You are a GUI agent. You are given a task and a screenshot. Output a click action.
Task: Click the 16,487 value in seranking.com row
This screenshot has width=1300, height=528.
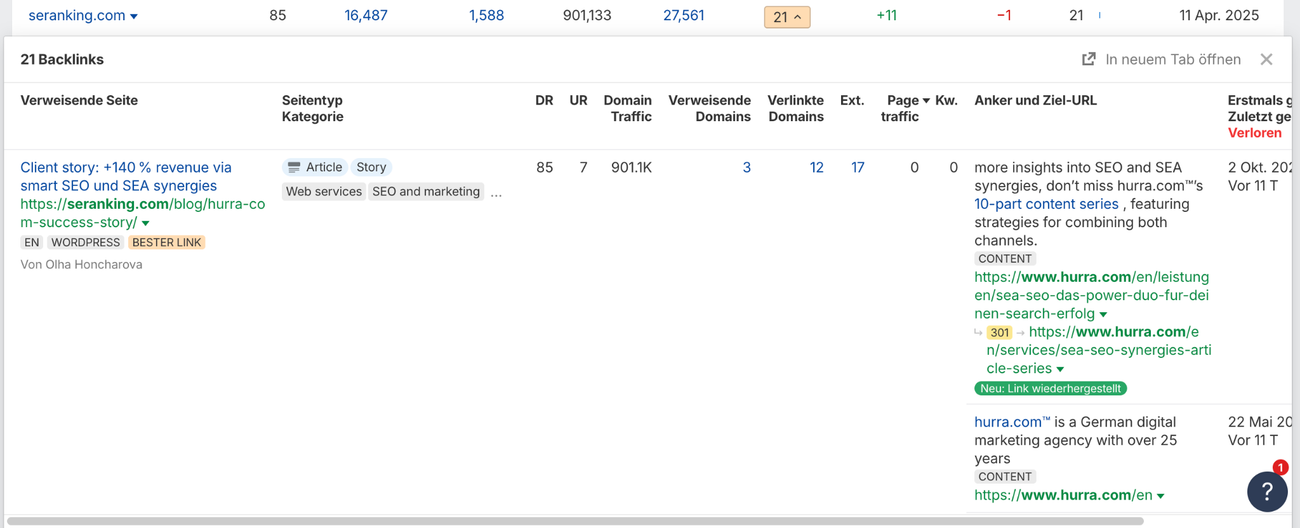[x=366, y=16]
